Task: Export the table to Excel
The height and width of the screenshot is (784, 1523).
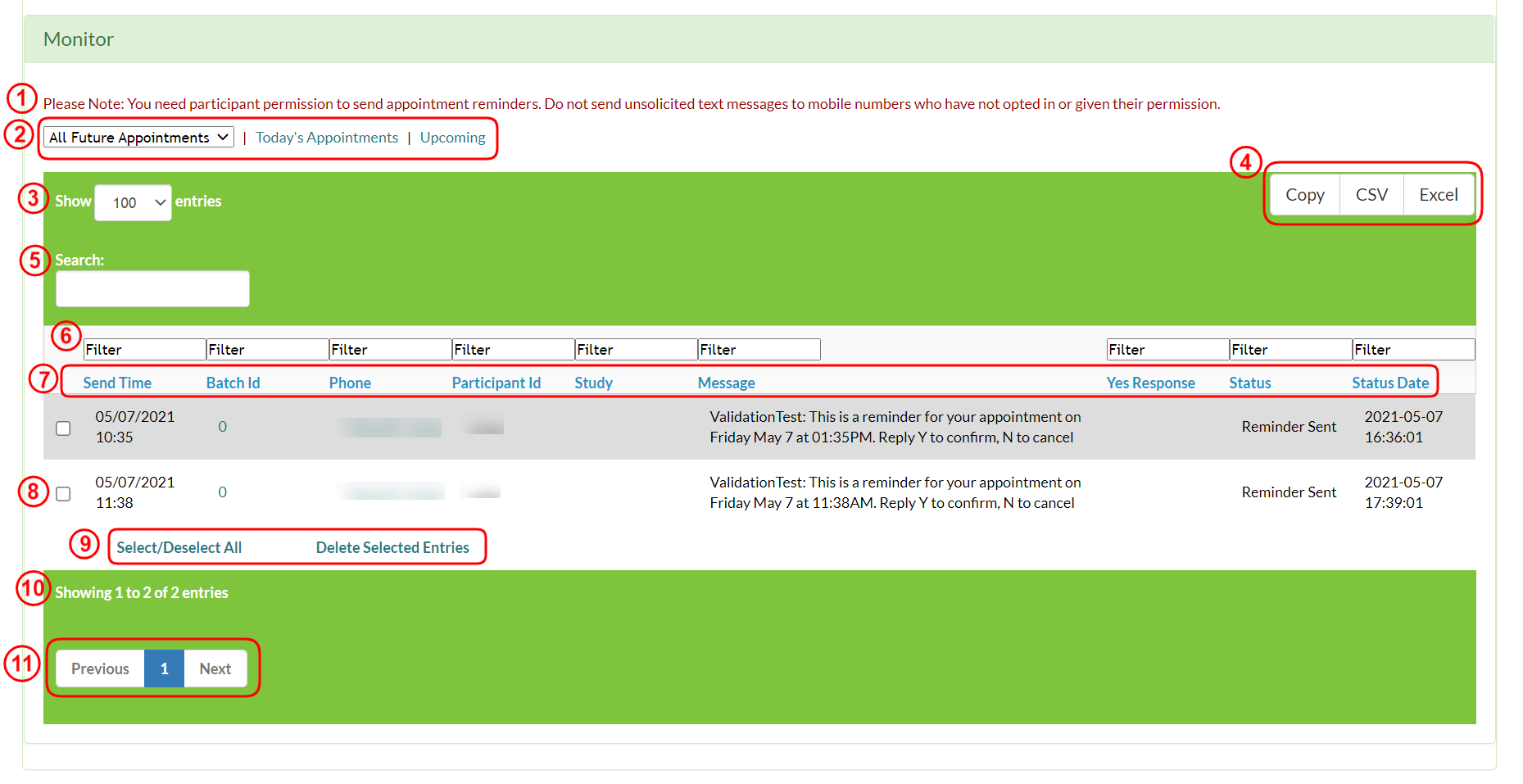Action: (1438, 195)
